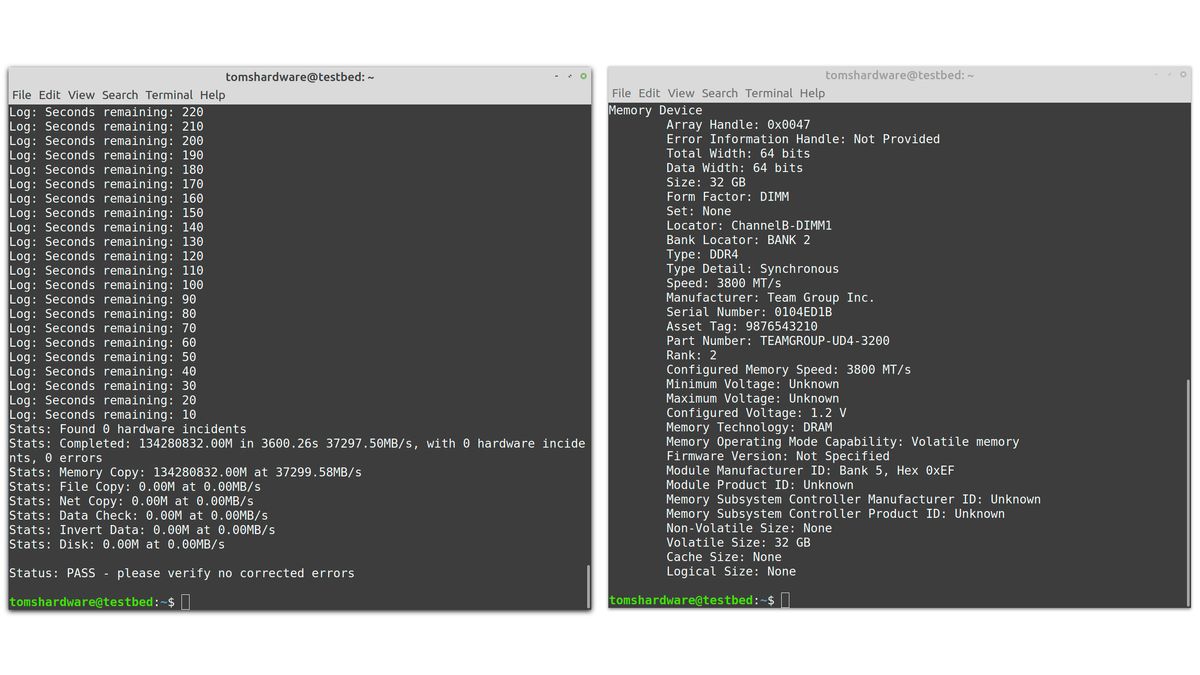Click 'Stats: Memory Copy: 134280832.00M at 37299.58MB/s'
1200x675 pixels.
pos(186,472)
